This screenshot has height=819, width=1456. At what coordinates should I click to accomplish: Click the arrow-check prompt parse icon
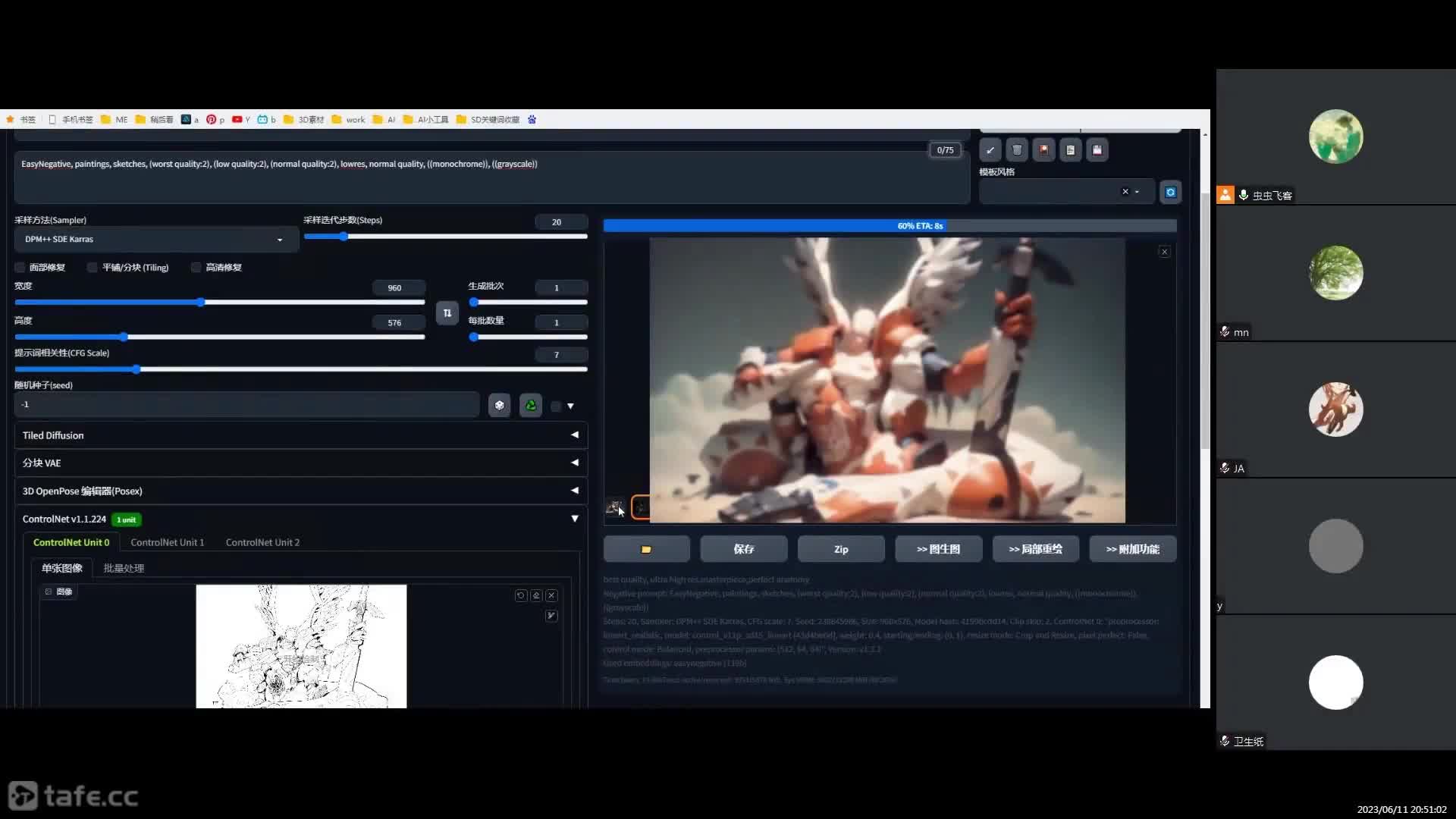990,150
